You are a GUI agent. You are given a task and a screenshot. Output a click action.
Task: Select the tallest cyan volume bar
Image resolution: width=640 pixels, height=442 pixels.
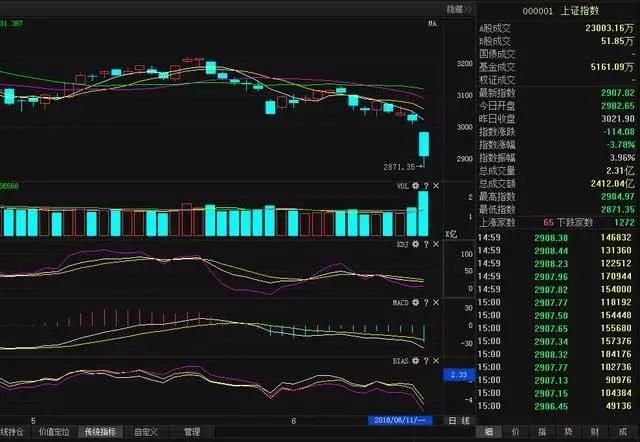423,213
